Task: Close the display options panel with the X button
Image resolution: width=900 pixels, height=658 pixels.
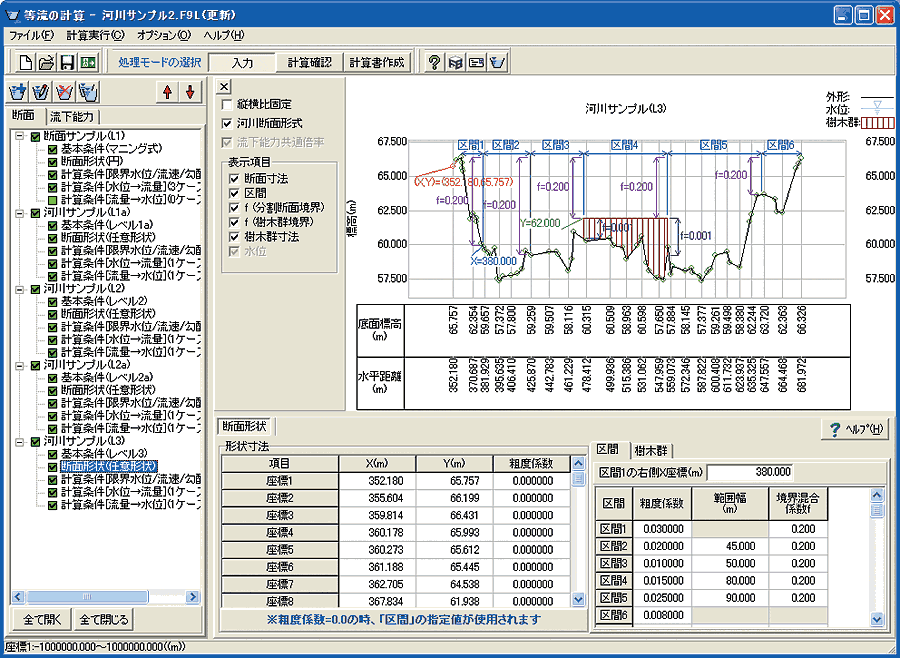Action: coord(224,87)
